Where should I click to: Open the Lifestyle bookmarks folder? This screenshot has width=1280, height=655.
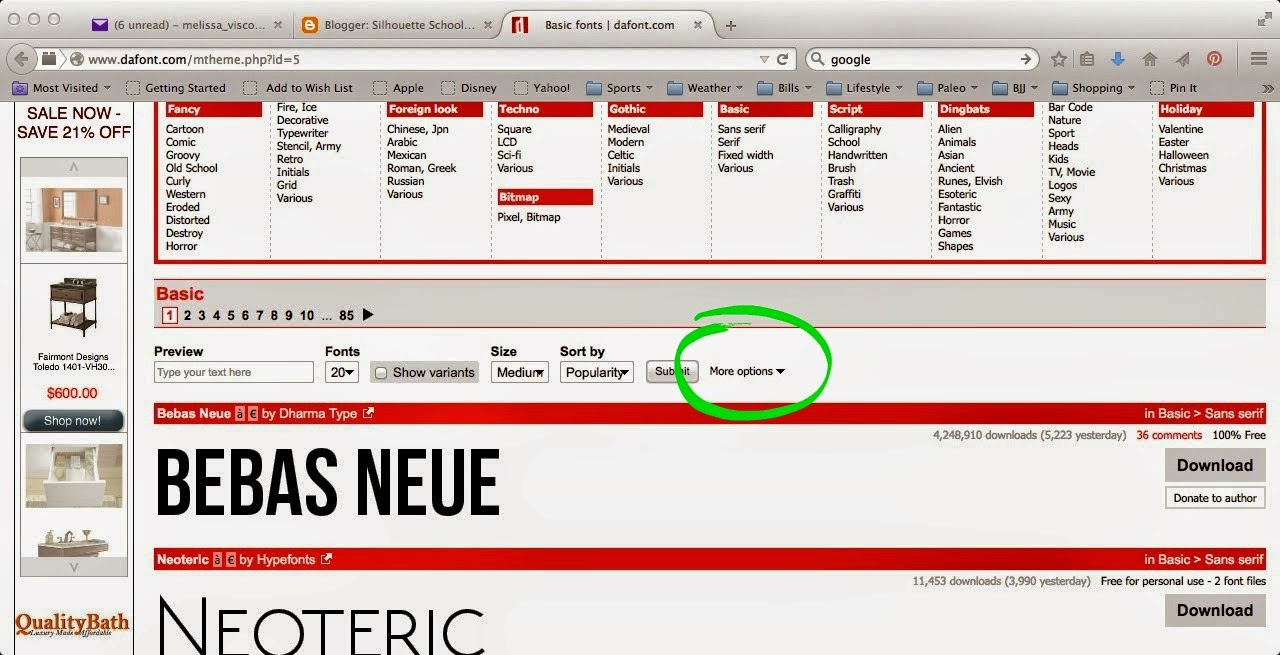[x=864, y=88]
